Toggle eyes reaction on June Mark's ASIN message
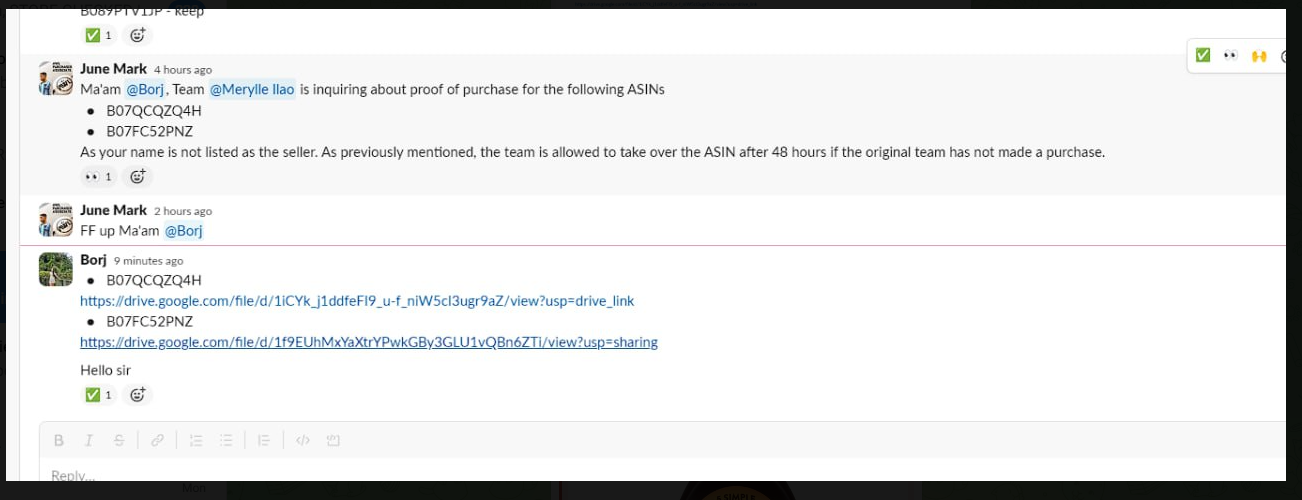The width and height of the screenshot is (1302, 500). click(99, 177)
